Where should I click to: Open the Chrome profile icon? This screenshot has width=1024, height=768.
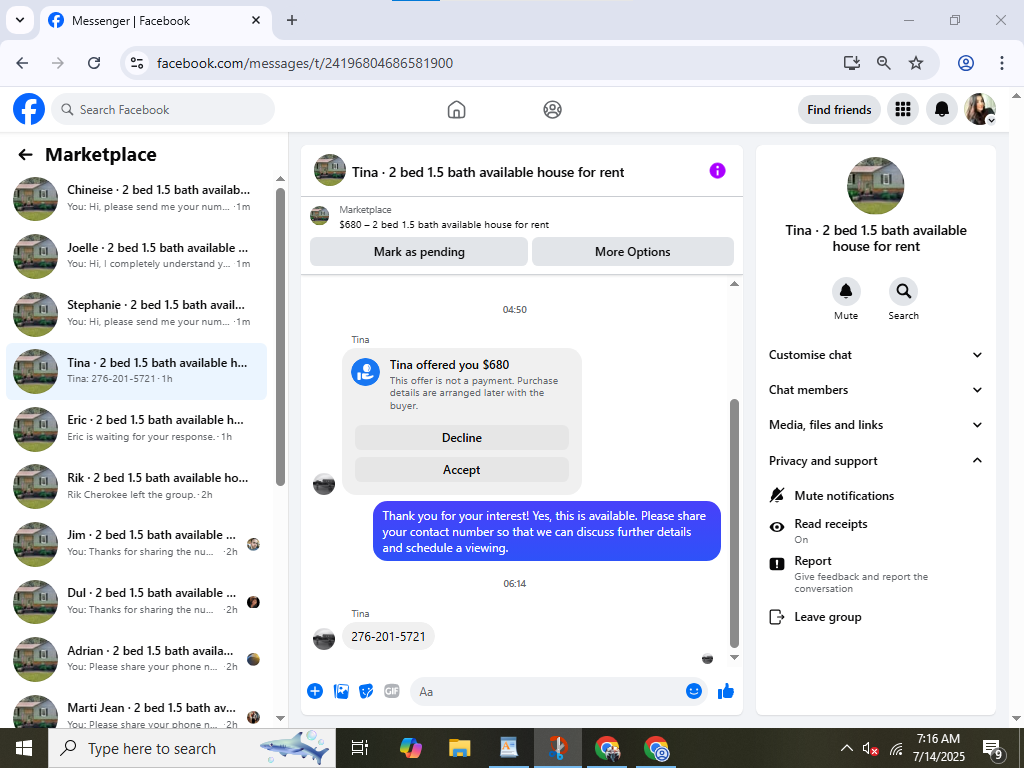966,63
